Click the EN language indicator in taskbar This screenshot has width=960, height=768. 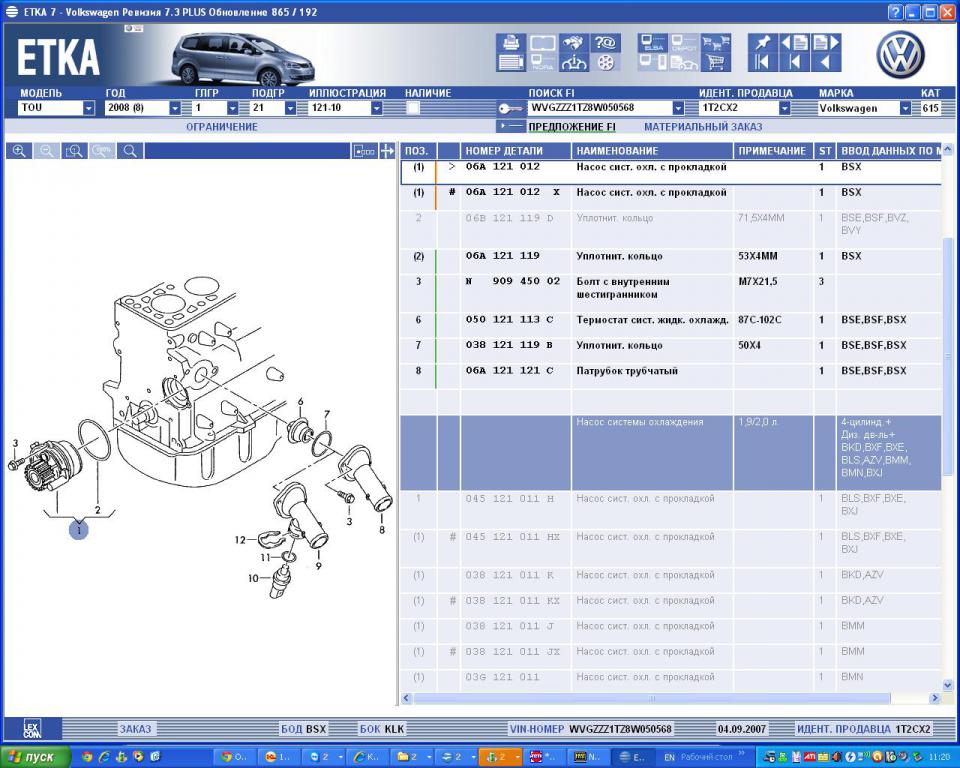click(669, 758)
